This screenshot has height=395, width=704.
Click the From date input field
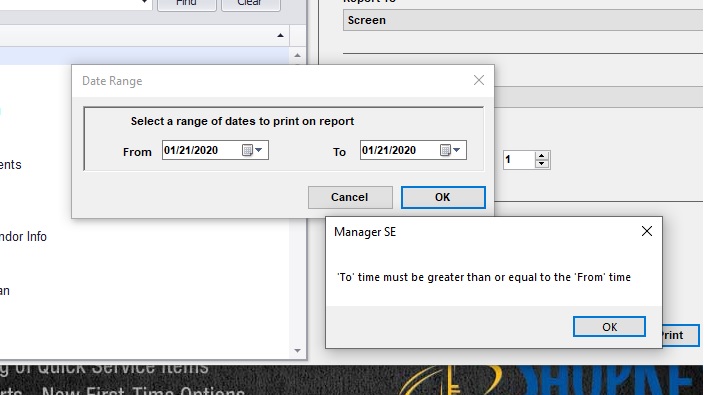coord(215,150)
